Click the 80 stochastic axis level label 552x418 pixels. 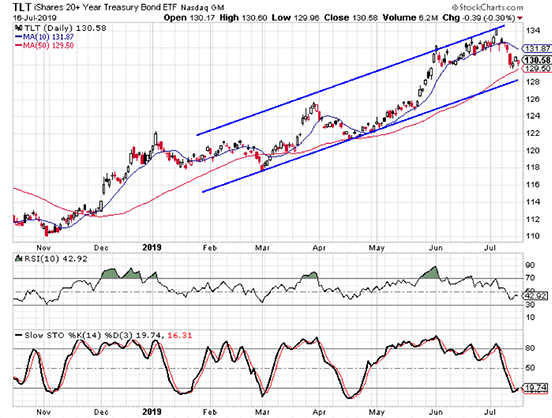tap(530, 348)
